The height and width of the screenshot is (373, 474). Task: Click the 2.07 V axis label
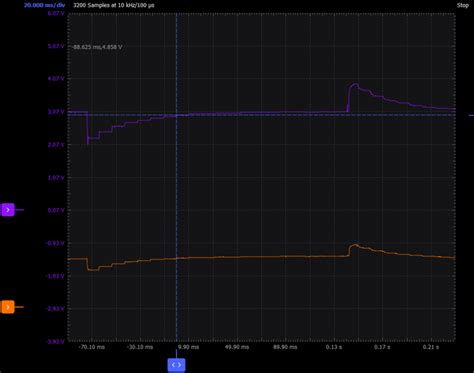(56, 144)
